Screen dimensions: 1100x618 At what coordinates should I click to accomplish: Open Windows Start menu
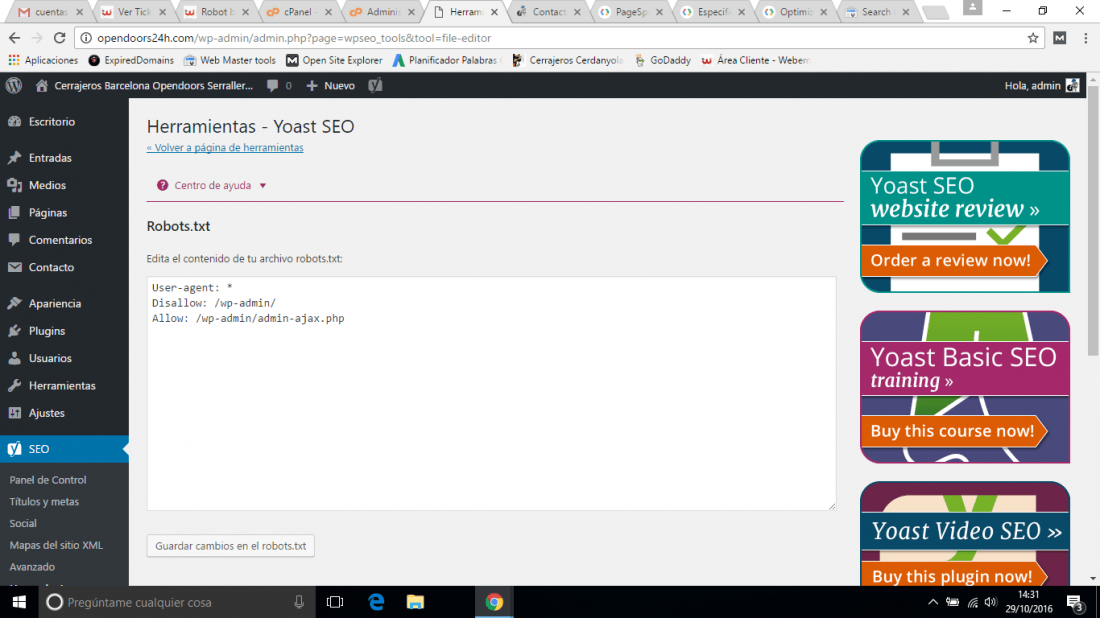pos(19,602)
